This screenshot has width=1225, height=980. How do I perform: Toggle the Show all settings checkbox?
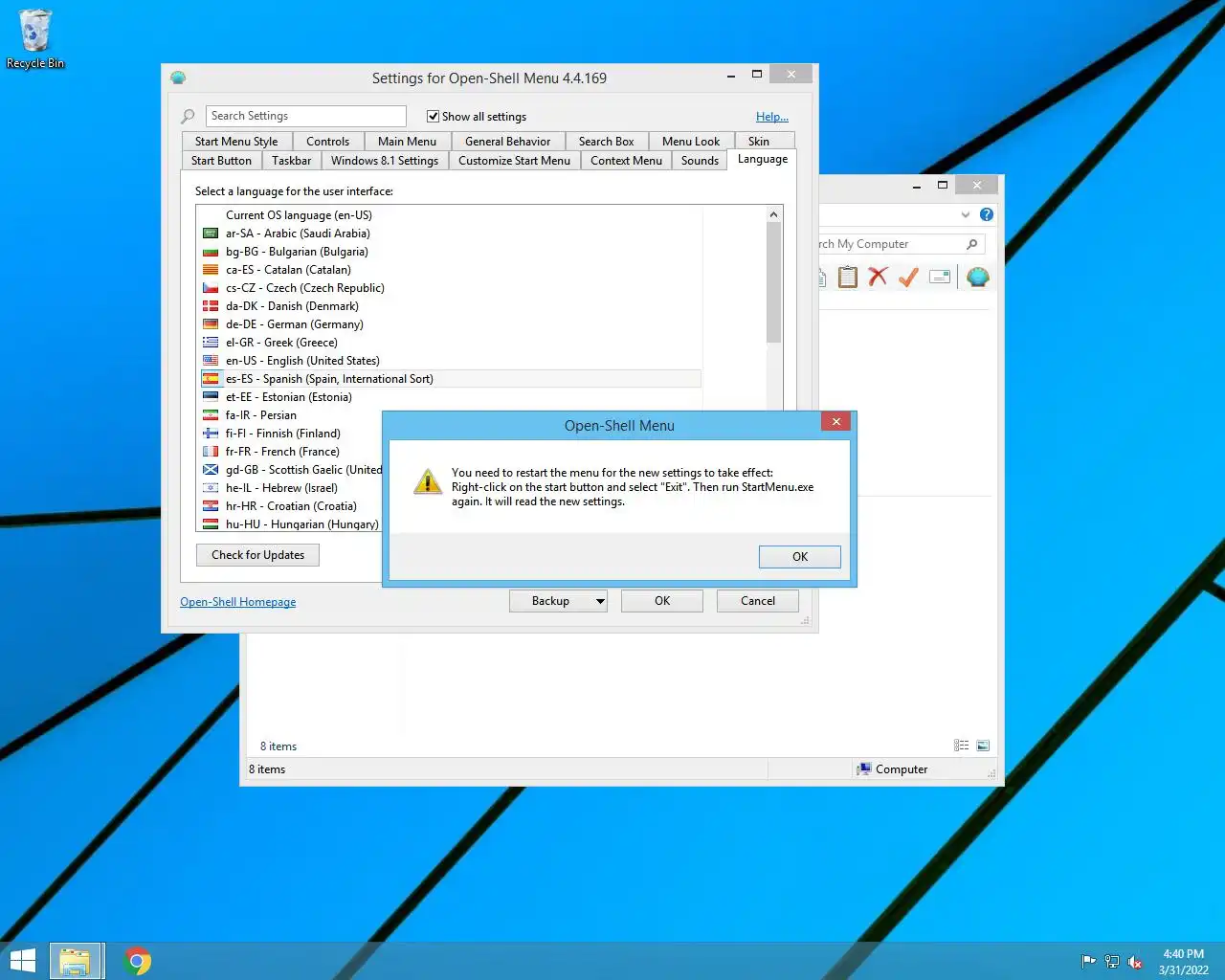[x=433, y=116]
